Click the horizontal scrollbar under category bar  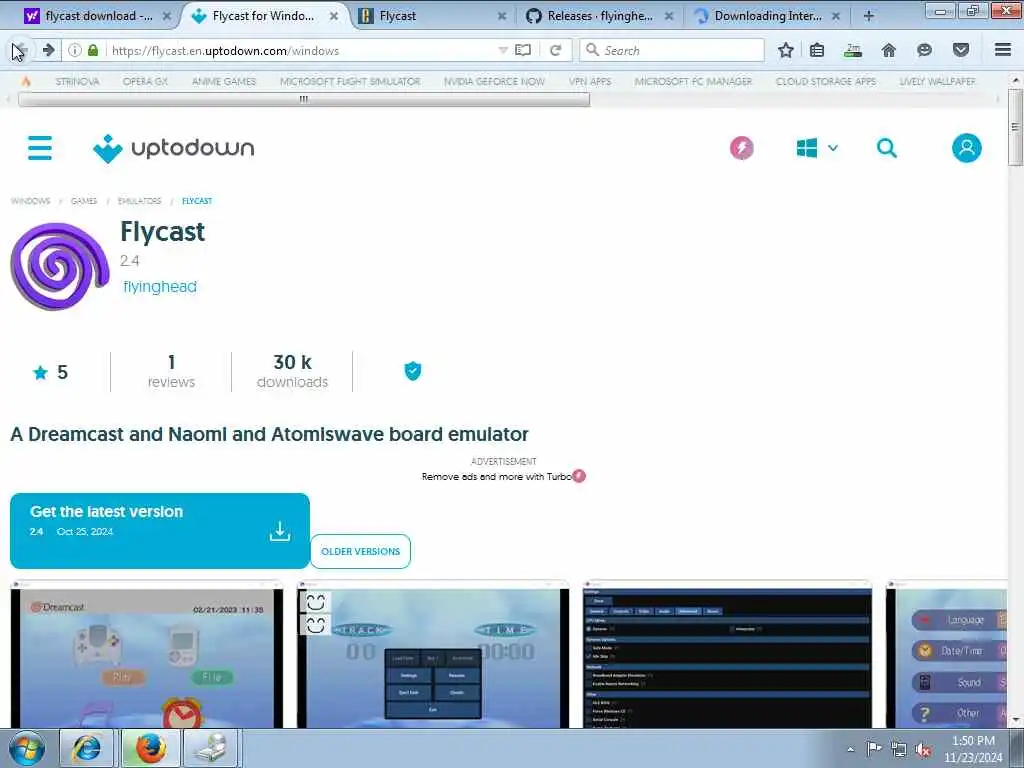click(304, 99)
